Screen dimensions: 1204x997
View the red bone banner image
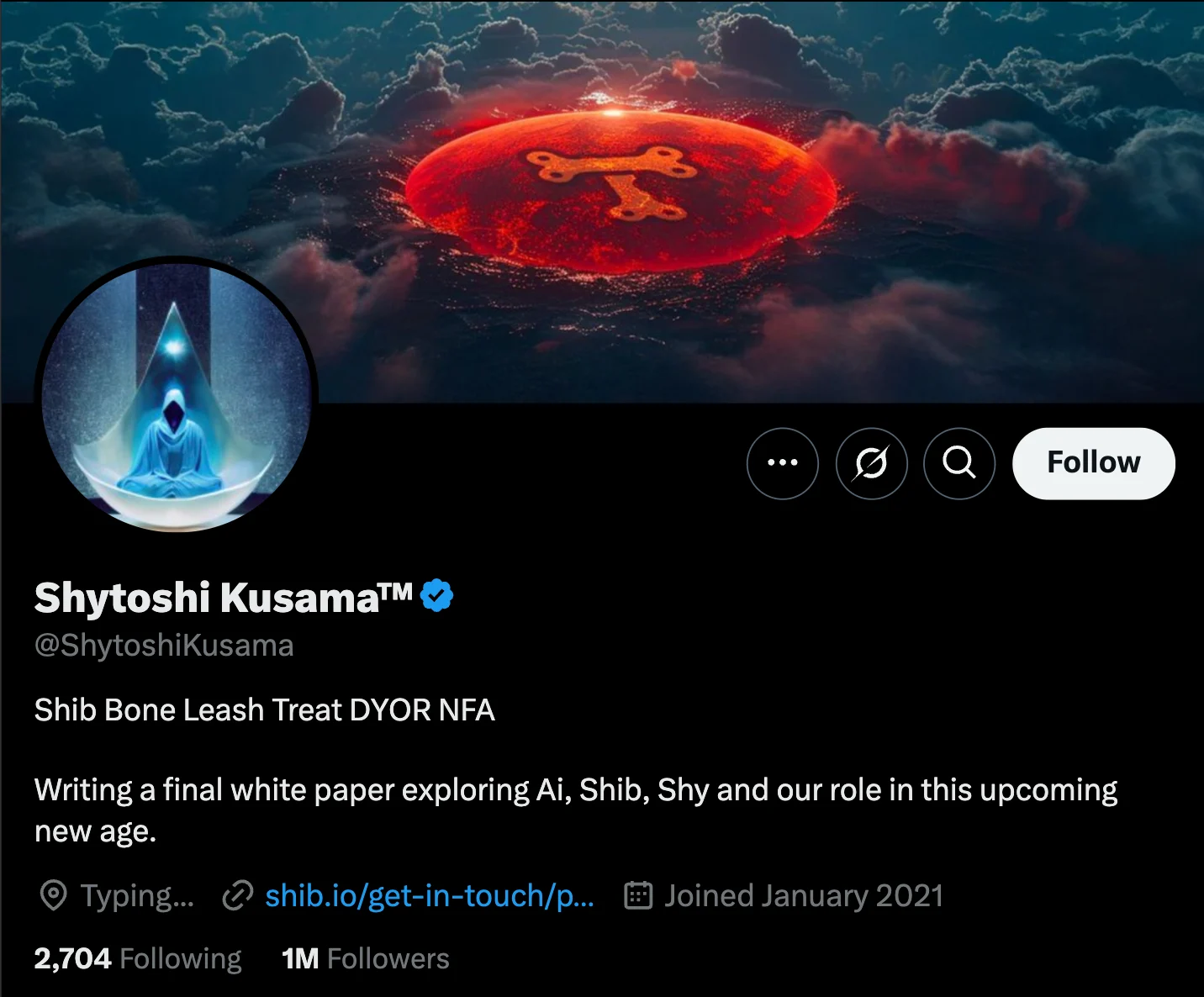coord(602,202)
